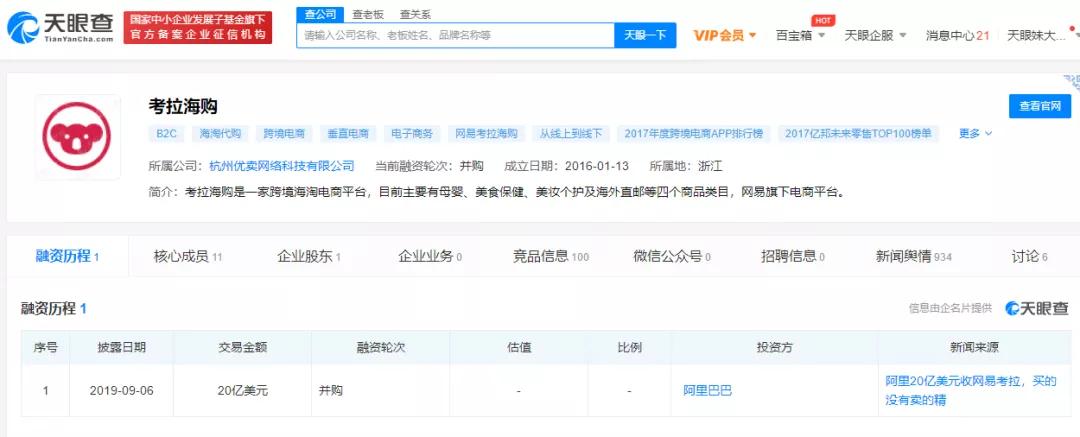This screenshot has width=1080, height=437.
Task: Select the 跨境电商 tag
Action: (284, 134)
